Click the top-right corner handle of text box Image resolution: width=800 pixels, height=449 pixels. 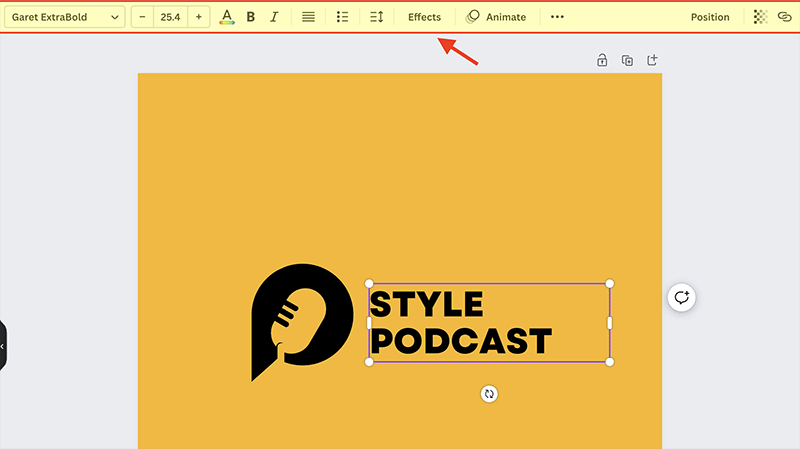pos(610,283)
